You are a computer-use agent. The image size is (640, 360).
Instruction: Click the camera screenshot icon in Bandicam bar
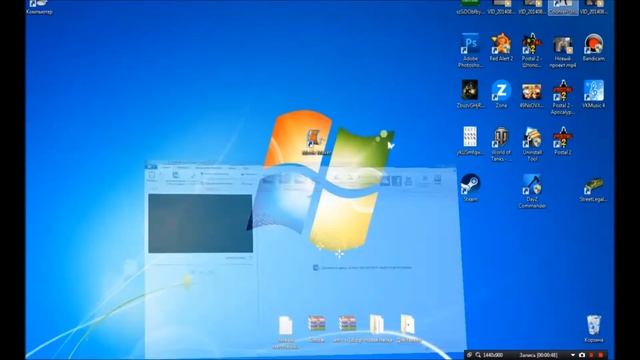(582, 355)
